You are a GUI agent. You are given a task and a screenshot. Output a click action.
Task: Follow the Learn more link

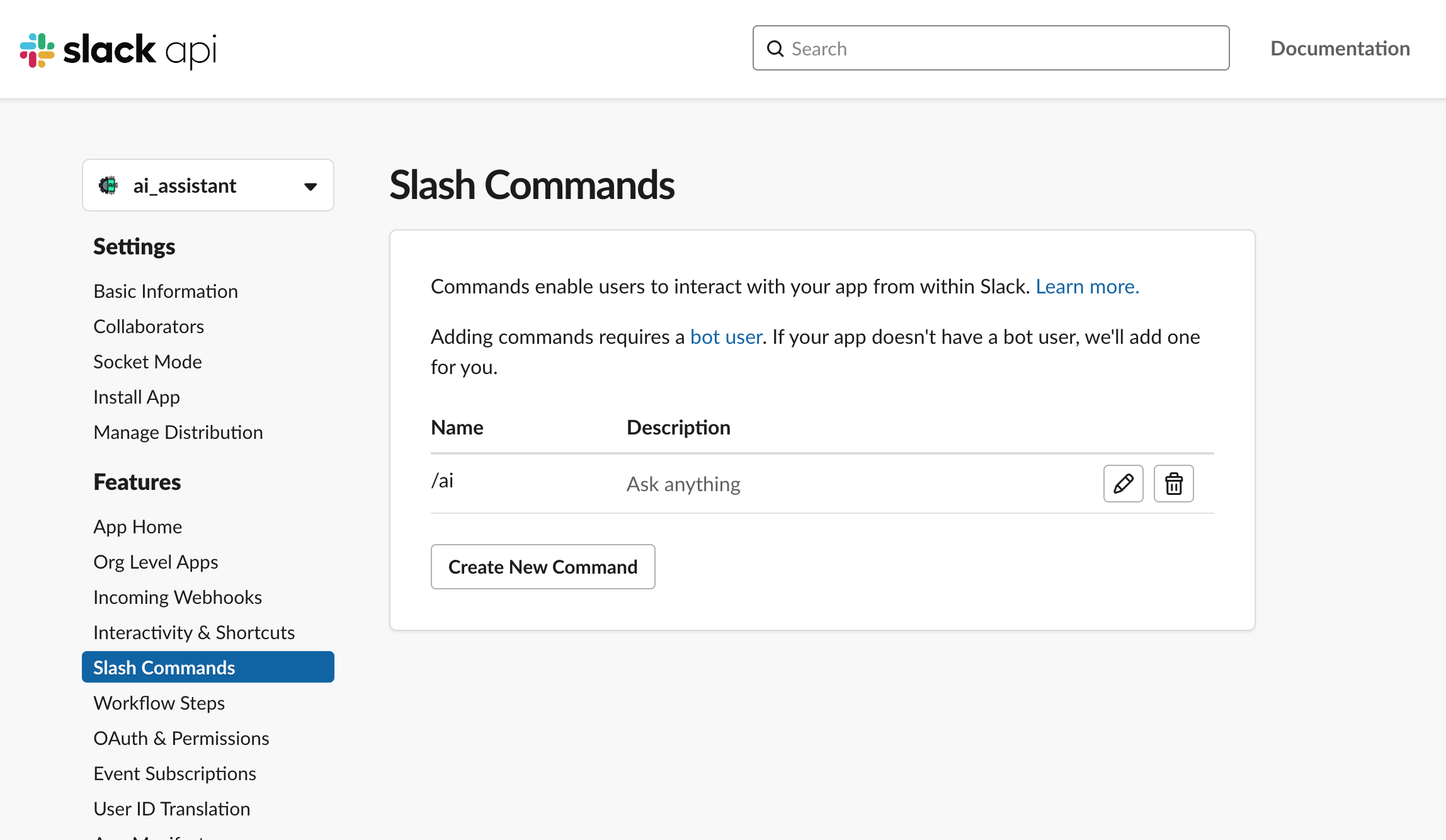1087,287
